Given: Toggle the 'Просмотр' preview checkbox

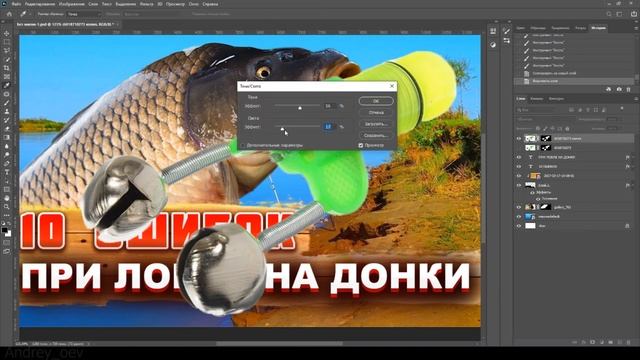Looking at the screenshot, I should 361,145.
